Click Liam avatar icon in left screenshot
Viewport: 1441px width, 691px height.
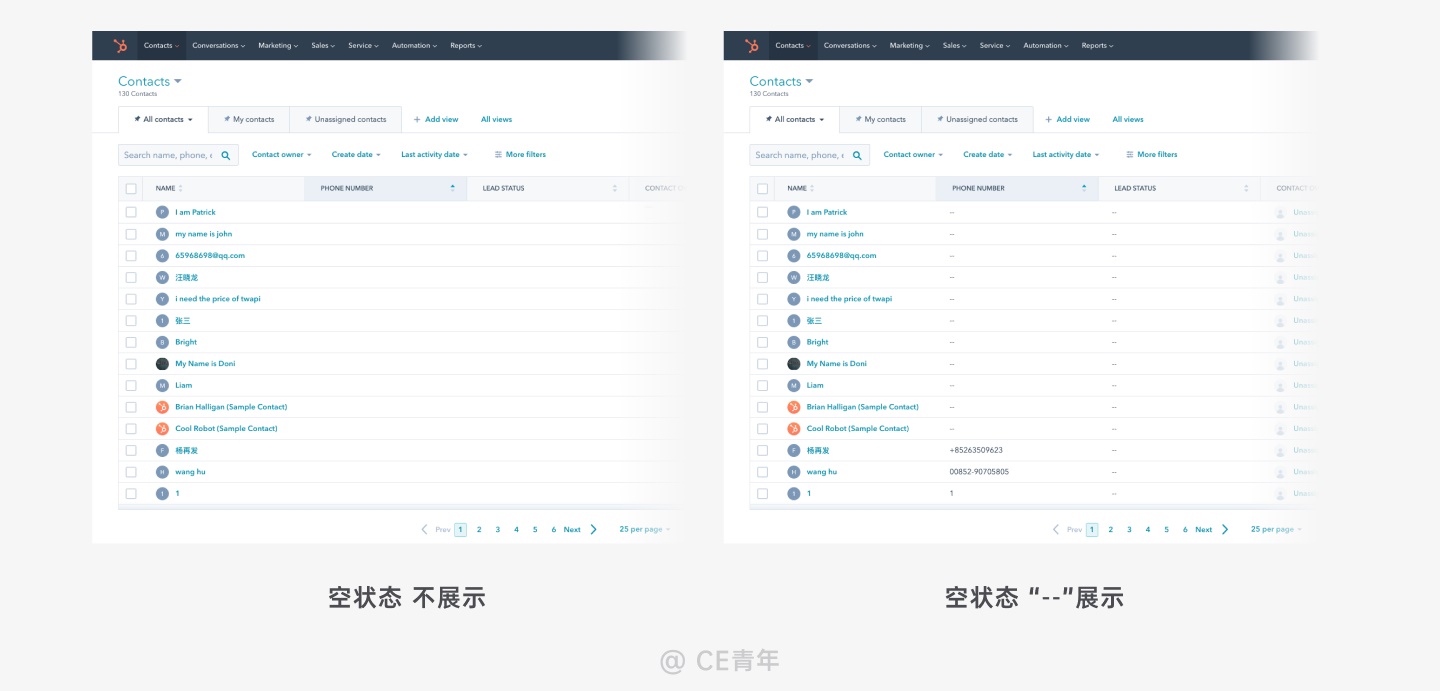[x=162, y=385]
